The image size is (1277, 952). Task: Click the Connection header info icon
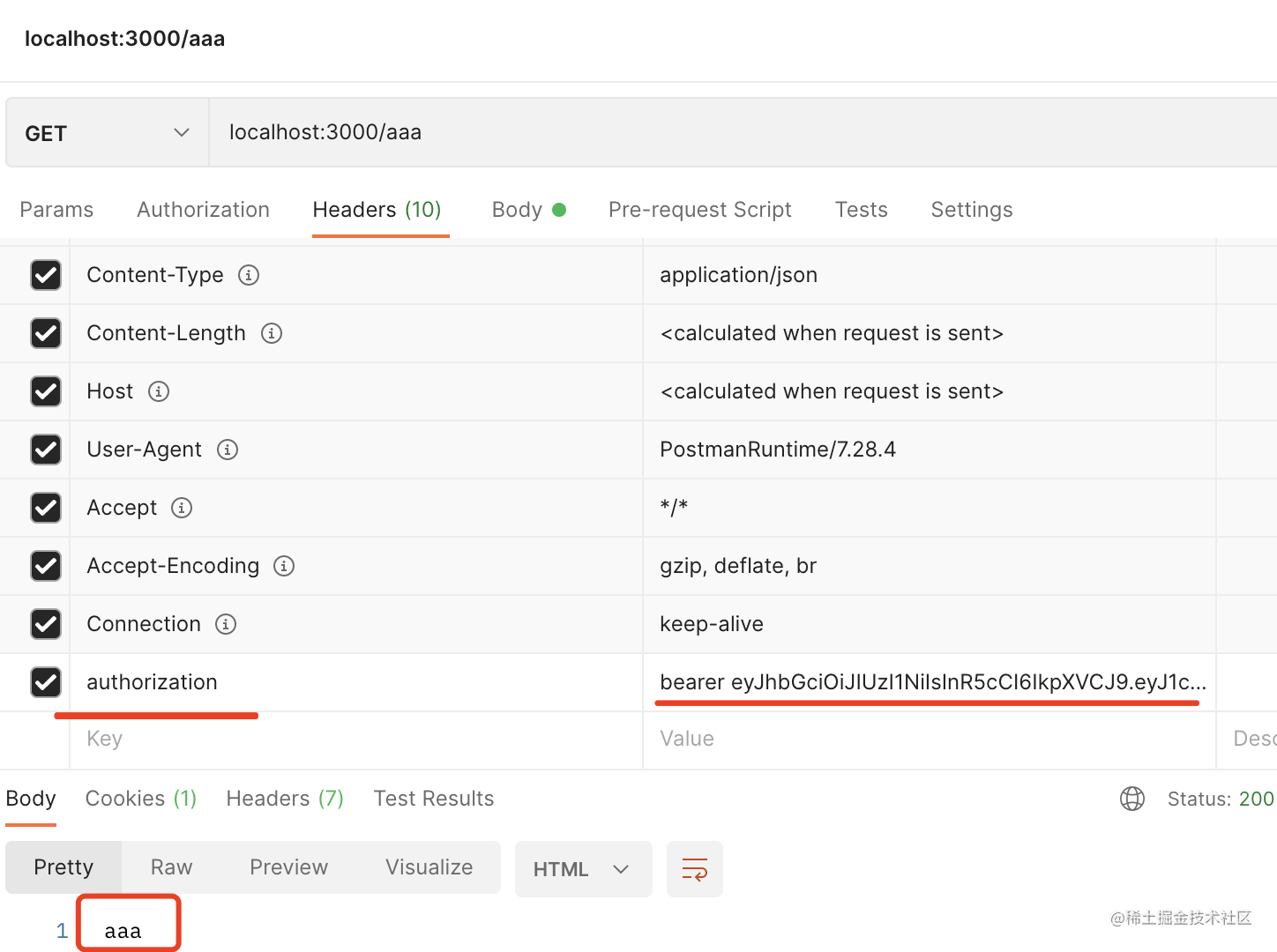pyautogui.click(x=226, y=624)
